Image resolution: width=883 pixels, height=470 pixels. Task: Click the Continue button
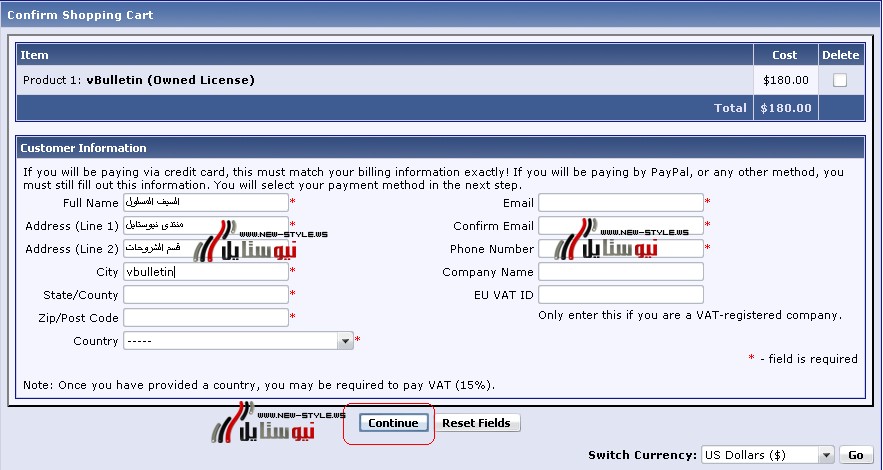[393, 423]
